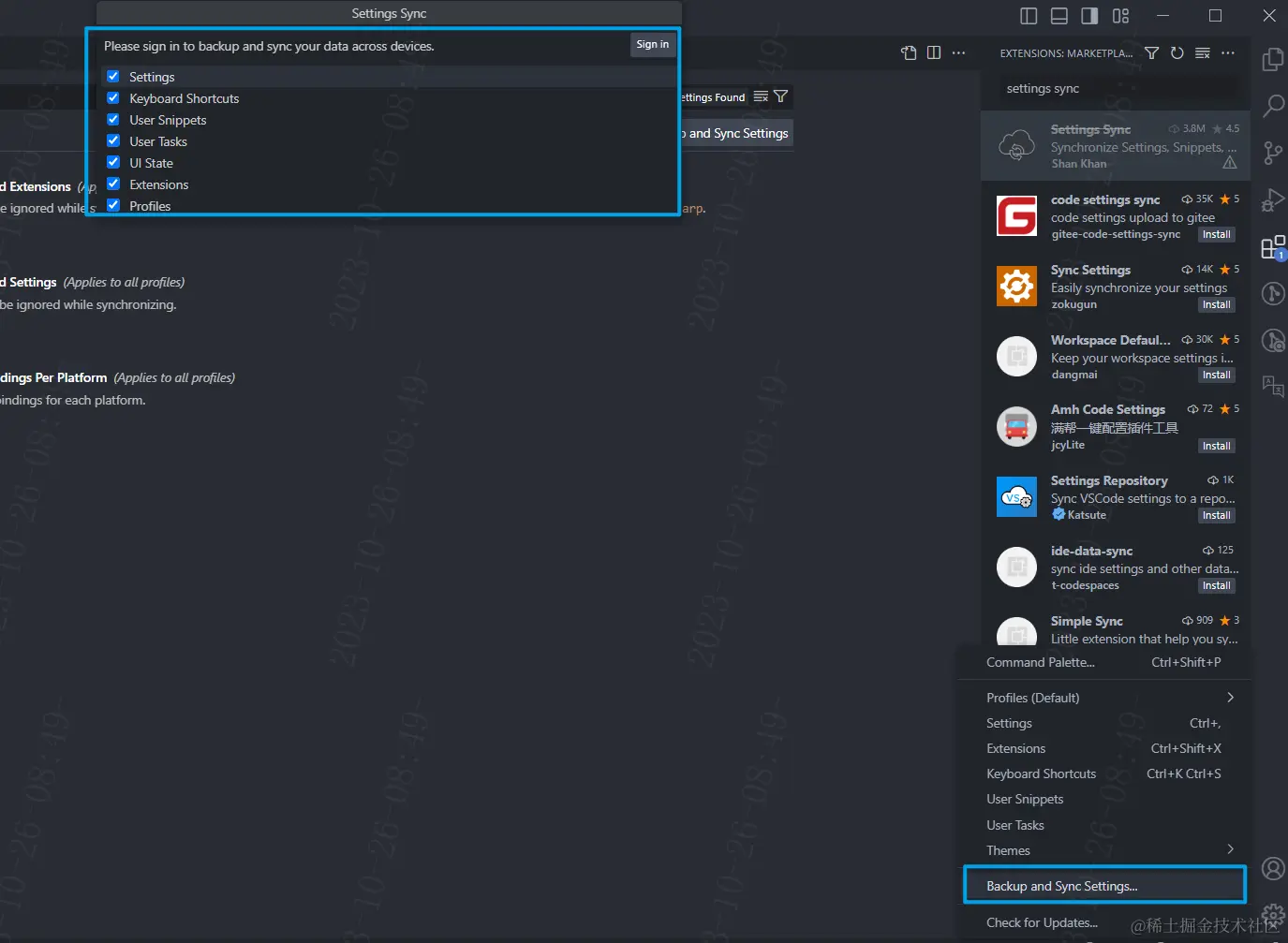The height and width of the screenshot is (943, 1288).
Task: Click the and Sync Settings button in editor
Action: (737, 133)
